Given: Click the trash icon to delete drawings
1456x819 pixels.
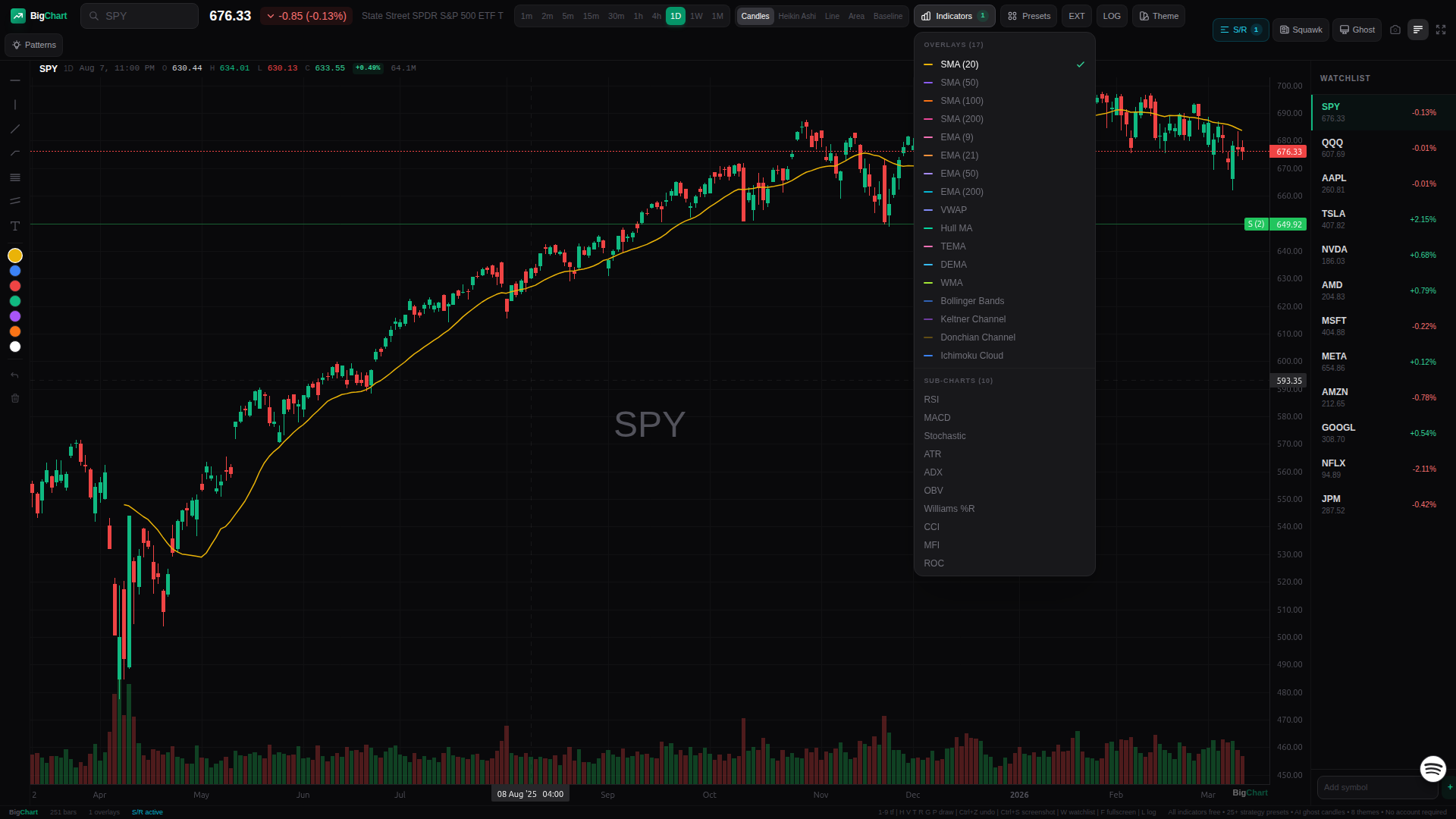Looking at the screenshot, I should pyautogui.click(x=15, y=398).
